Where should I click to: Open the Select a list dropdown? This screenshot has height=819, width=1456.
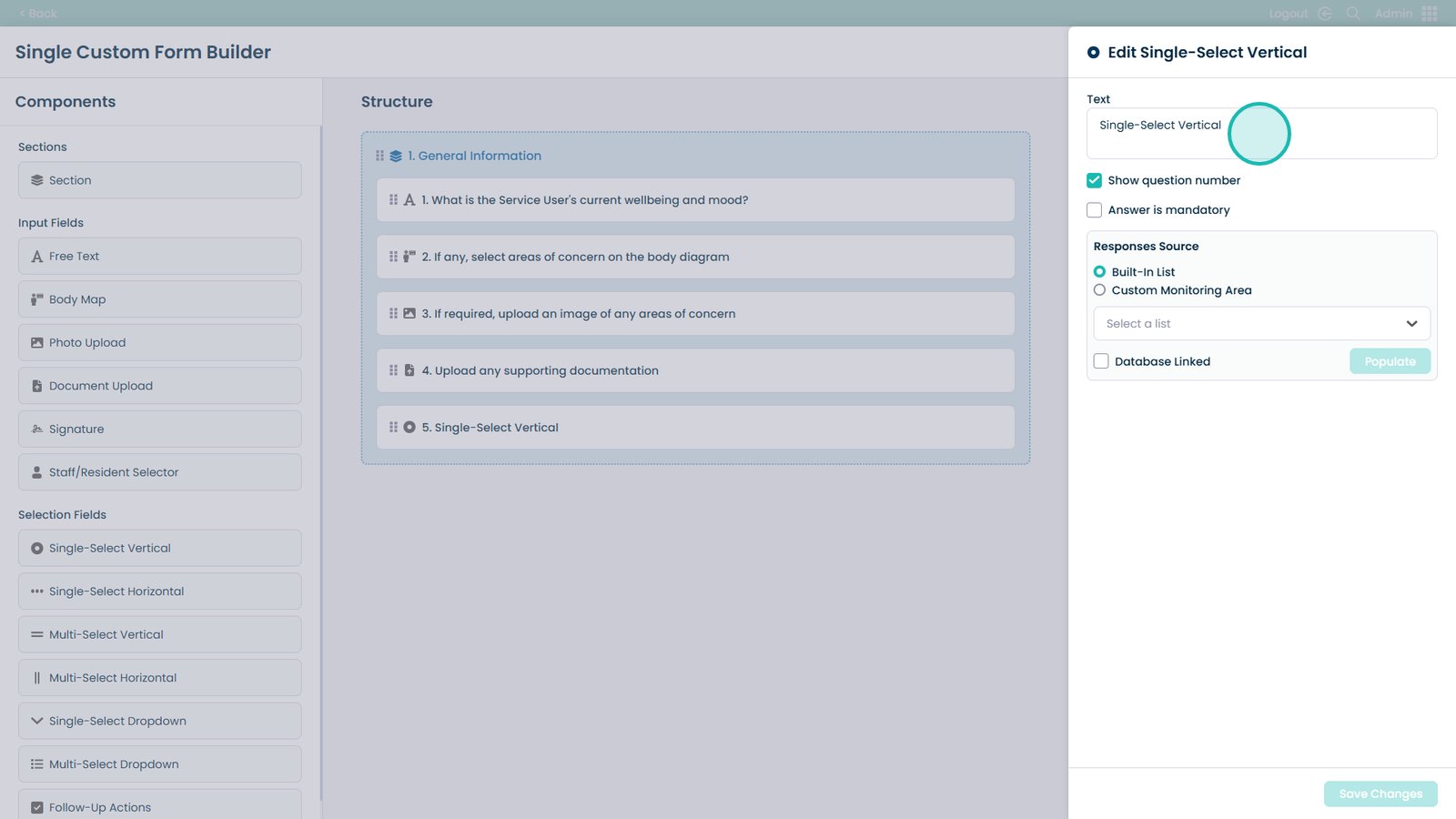pyautogui.click(x=1261, y=324)
